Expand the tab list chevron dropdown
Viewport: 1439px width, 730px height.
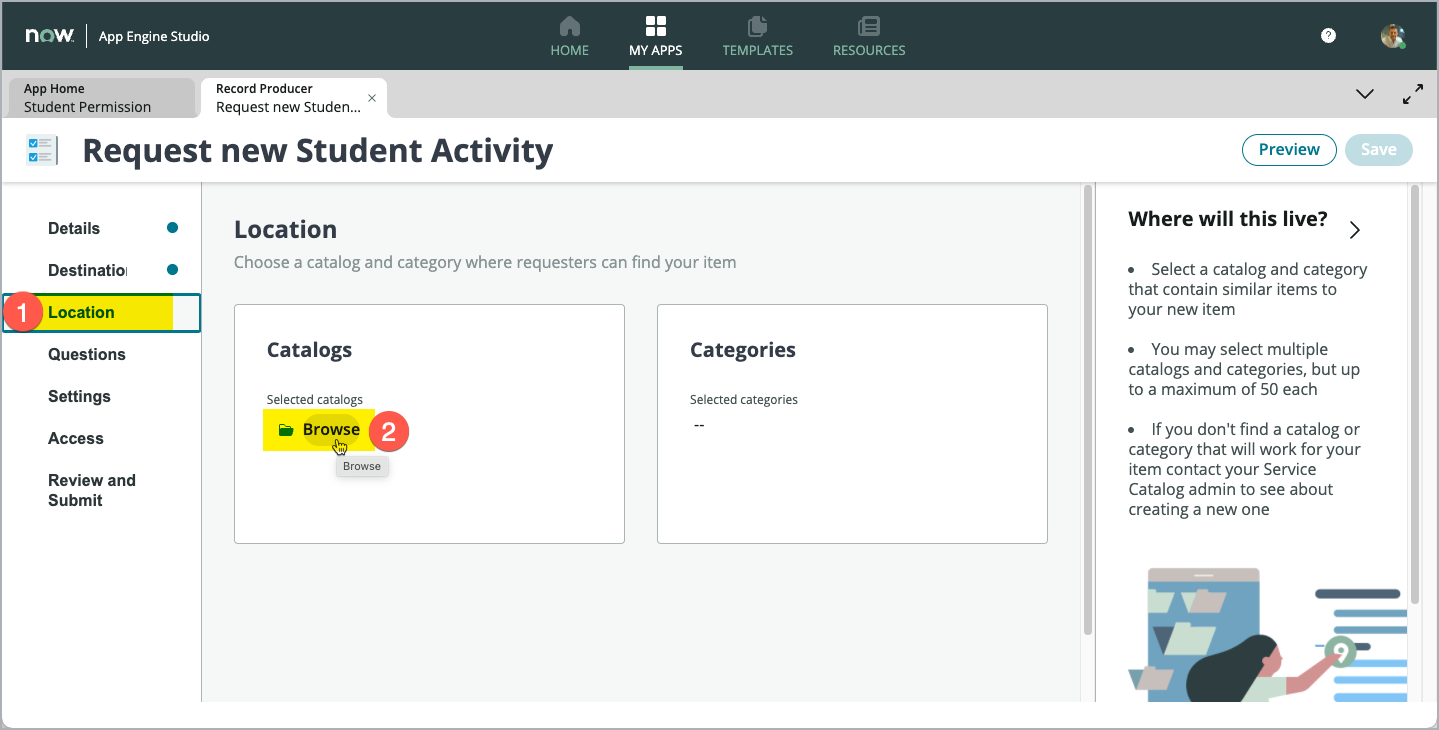tap(1364, 94)
